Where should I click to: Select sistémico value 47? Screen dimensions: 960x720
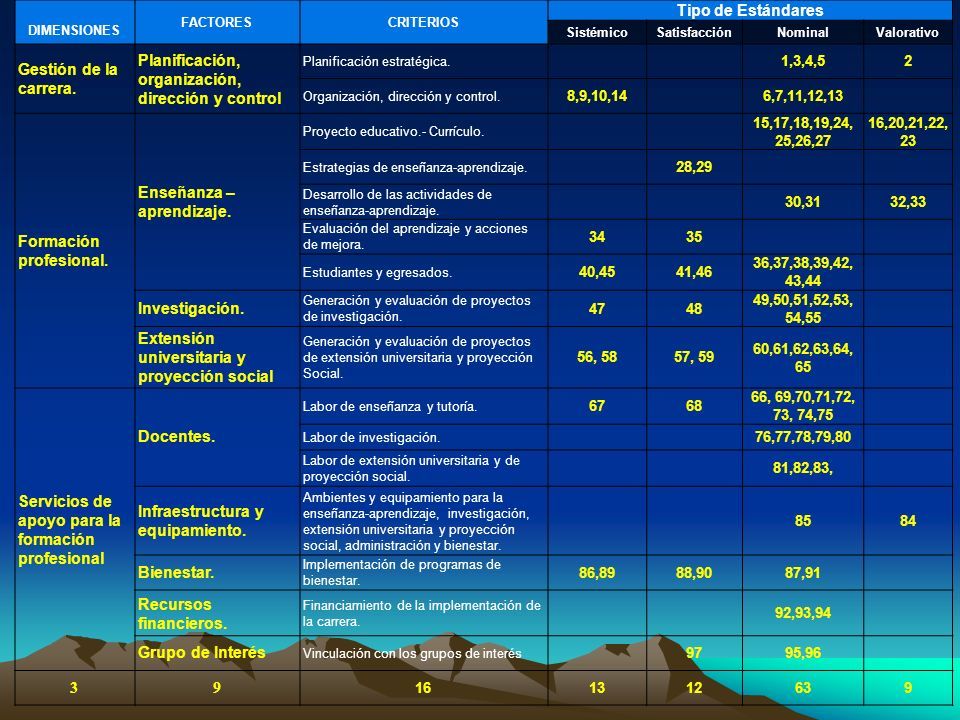coord(597,309)
